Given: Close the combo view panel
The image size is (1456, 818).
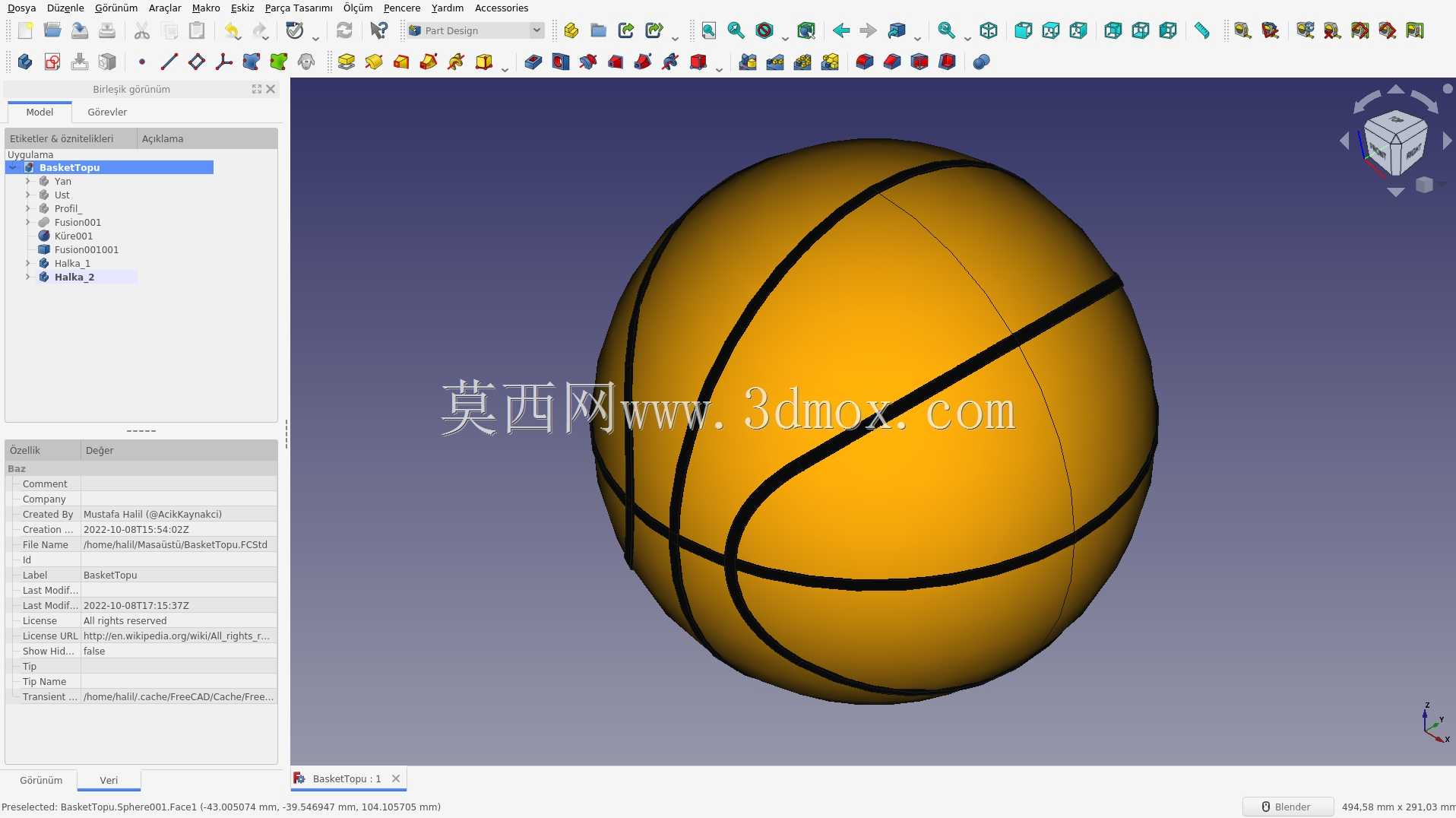Looking at the screenshot, I should click(x=271, y=89).
